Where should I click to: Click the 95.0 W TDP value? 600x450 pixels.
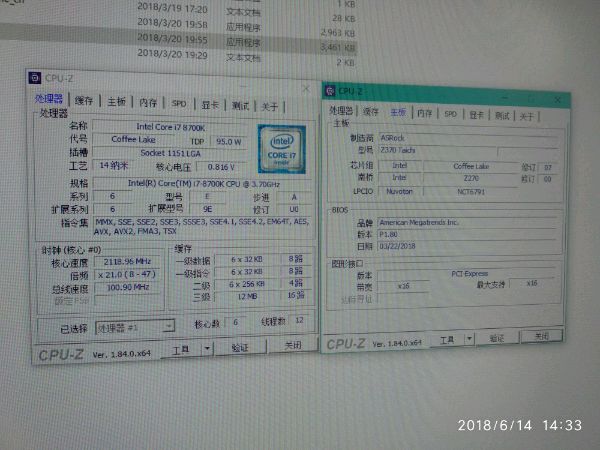[229, 142]
